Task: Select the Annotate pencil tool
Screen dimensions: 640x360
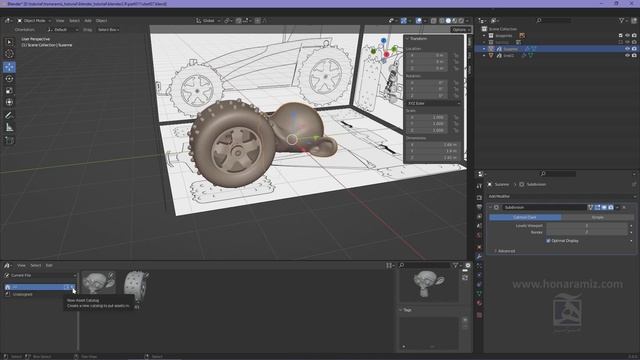Action: pyautogui.click(x=9, y=116)
